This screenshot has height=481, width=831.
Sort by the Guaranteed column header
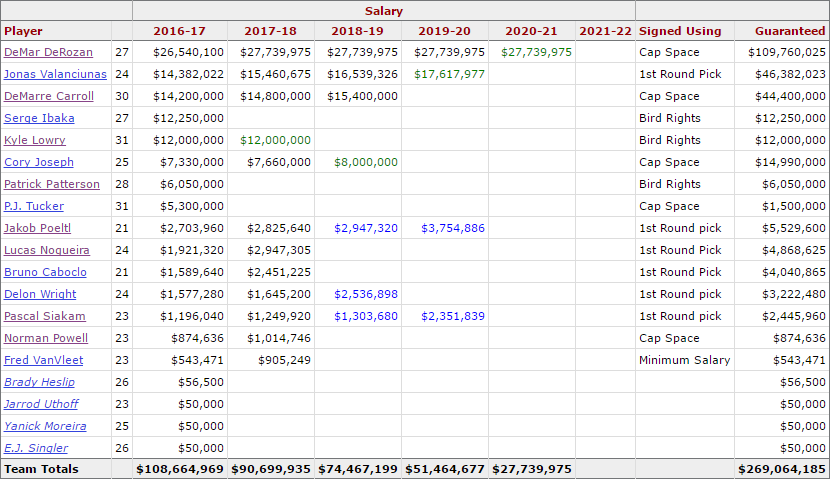[x=790, y=31]
